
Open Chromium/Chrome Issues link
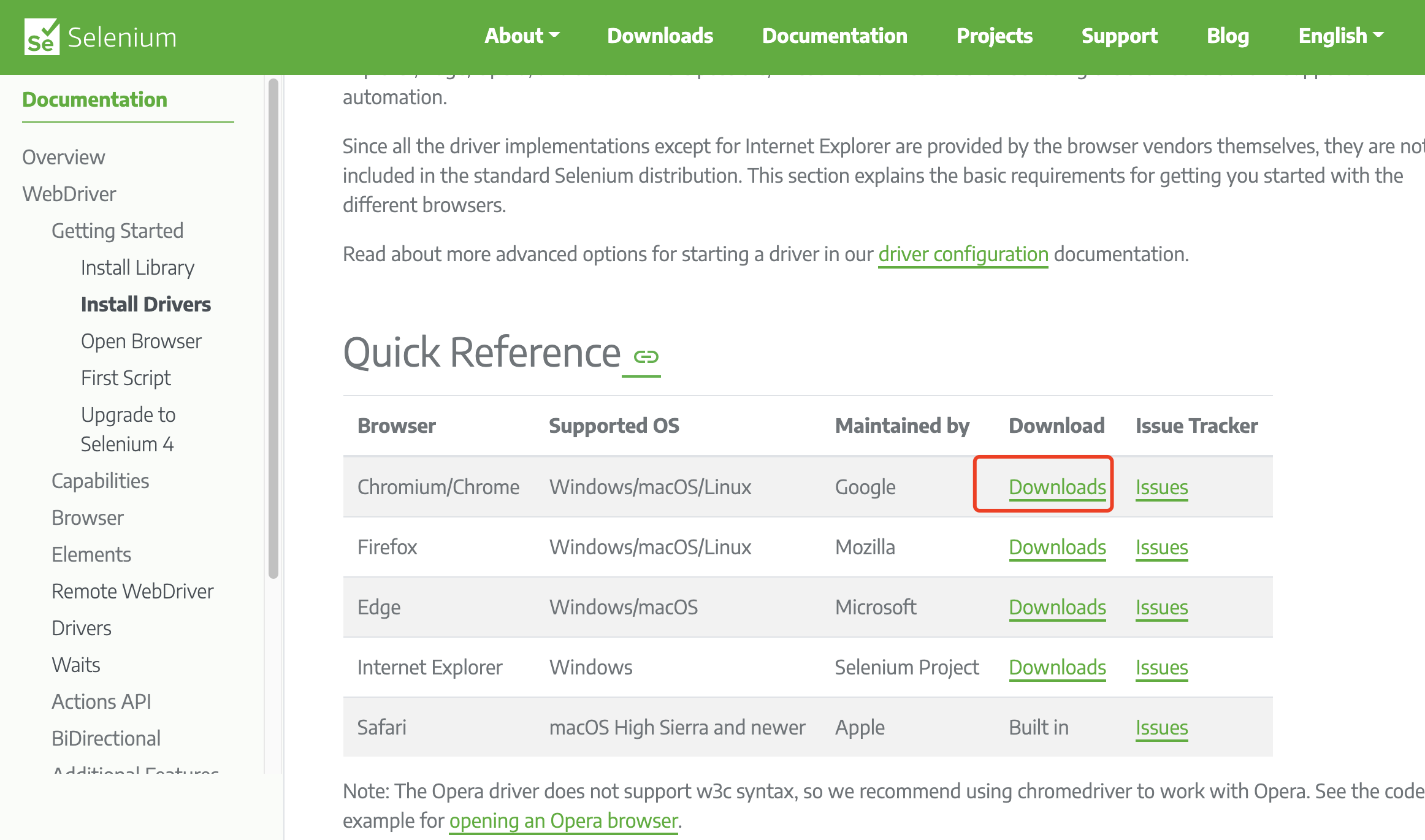click(x=1161, y=487)
